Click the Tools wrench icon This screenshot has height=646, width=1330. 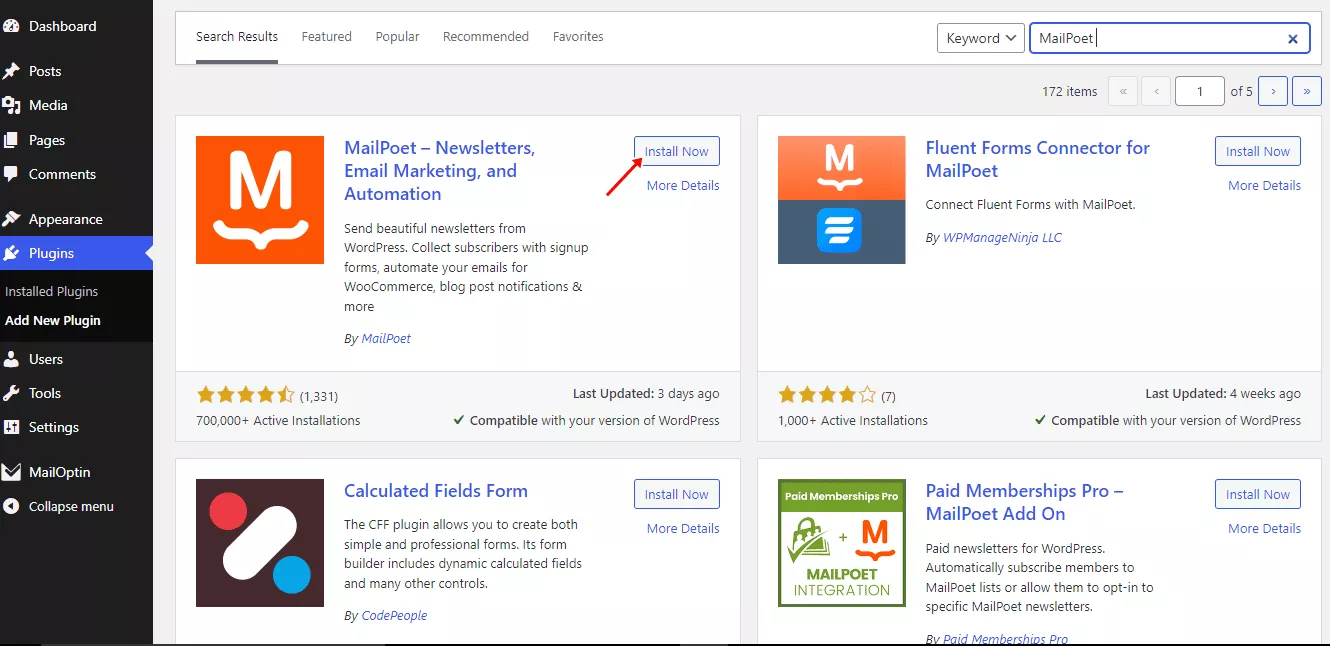pyautogui.click(x=12, y=393)
